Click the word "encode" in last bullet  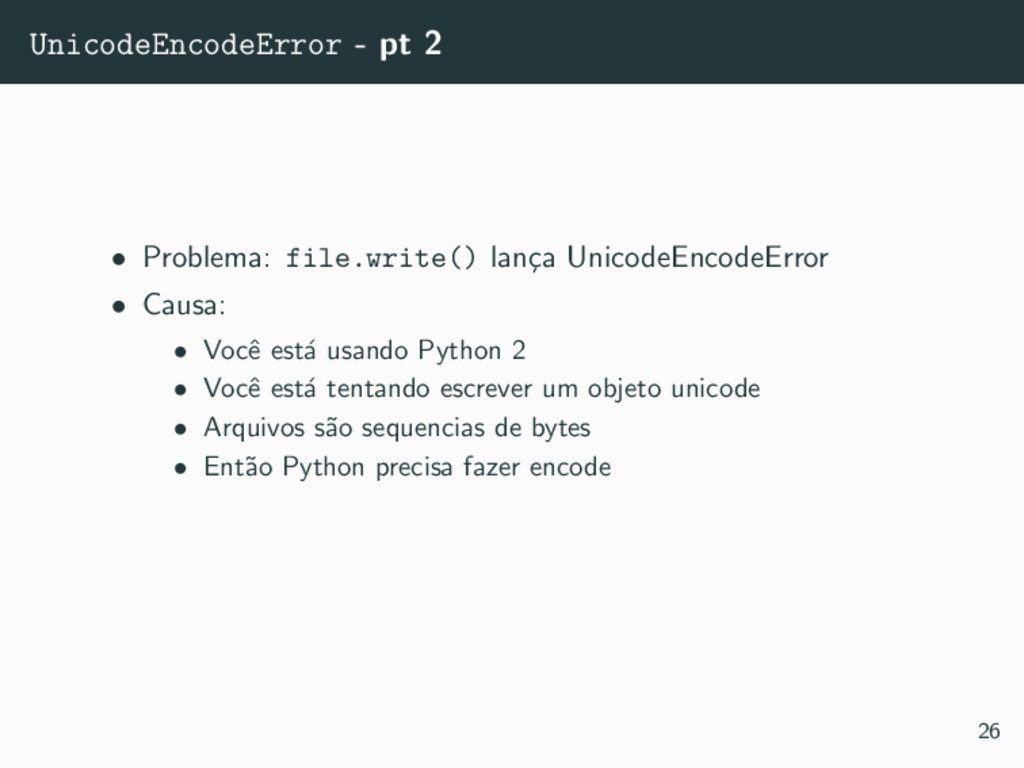coord(570,468)
